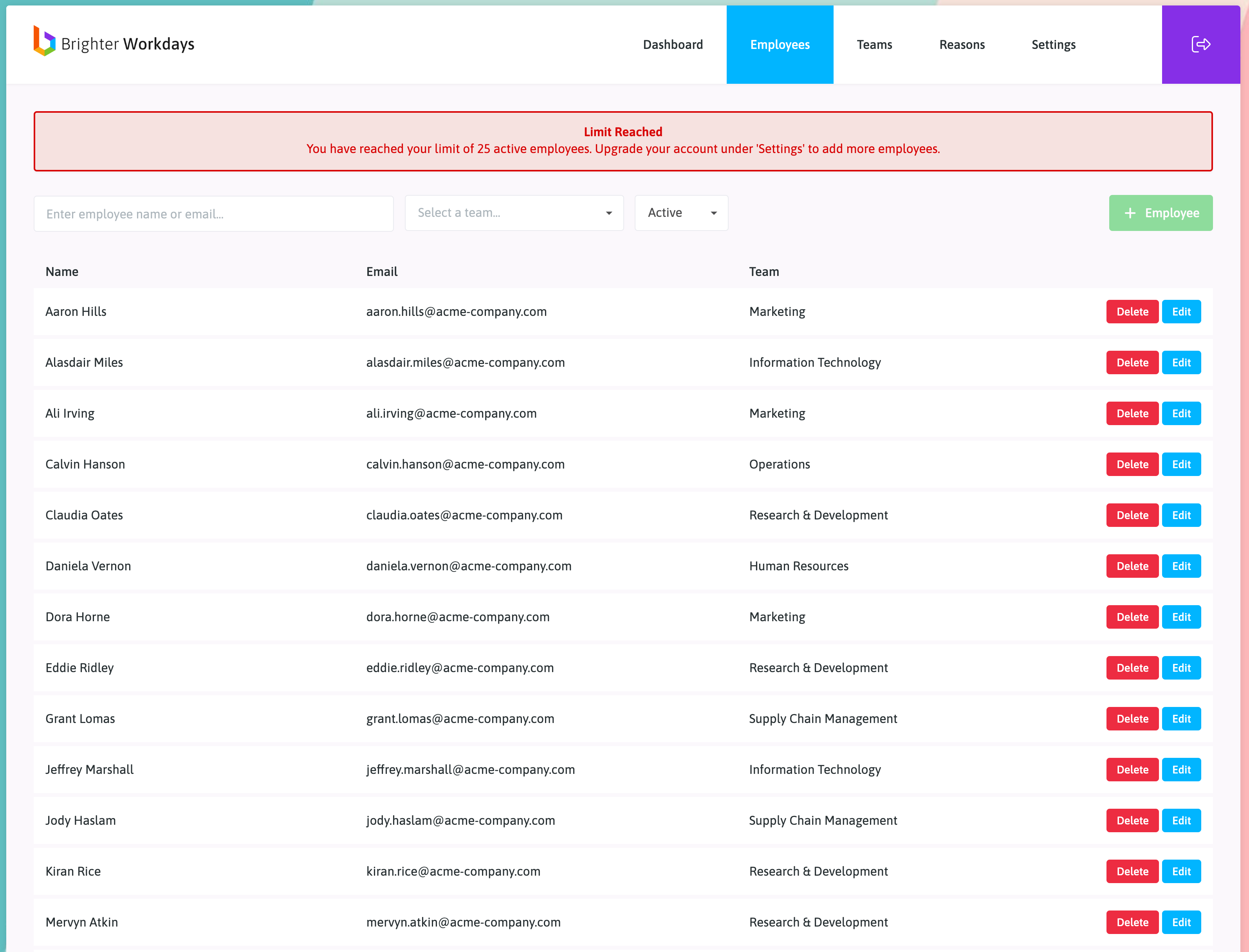Image resolution: width=1249 pixels, height=952 pixels.
Task: Delete employee Alasdair Miles
Action: (x=1132, y=362)
